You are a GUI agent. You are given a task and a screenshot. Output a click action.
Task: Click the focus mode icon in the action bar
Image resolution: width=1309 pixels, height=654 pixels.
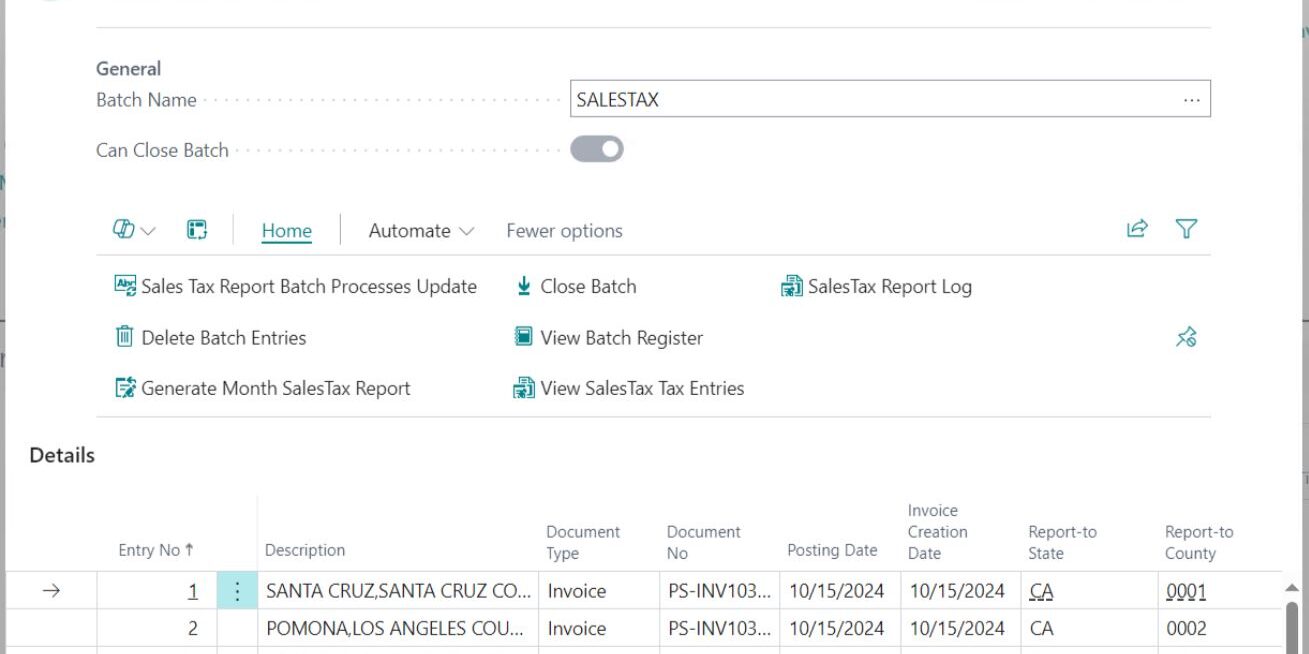pyautogui.click(x=197, y=229)
